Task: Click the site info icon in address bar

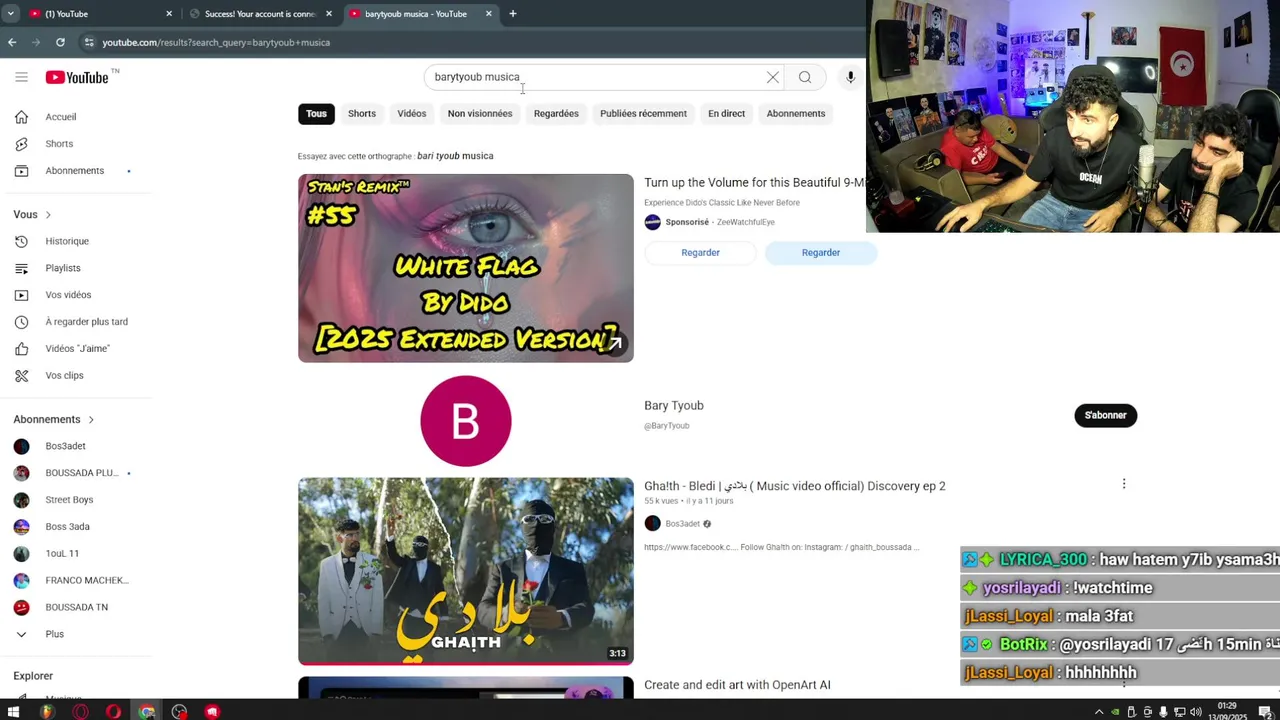Action: click(89, 42)
